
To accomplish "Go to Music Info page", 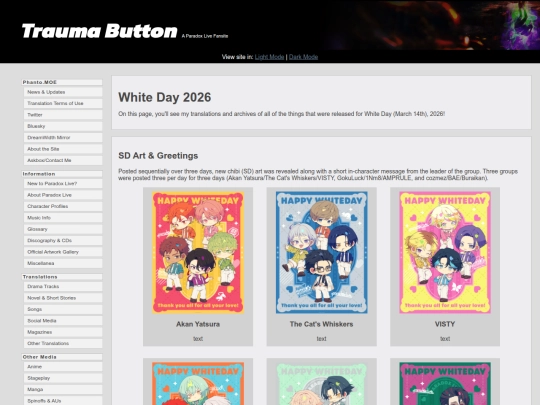I will (63, 218).
